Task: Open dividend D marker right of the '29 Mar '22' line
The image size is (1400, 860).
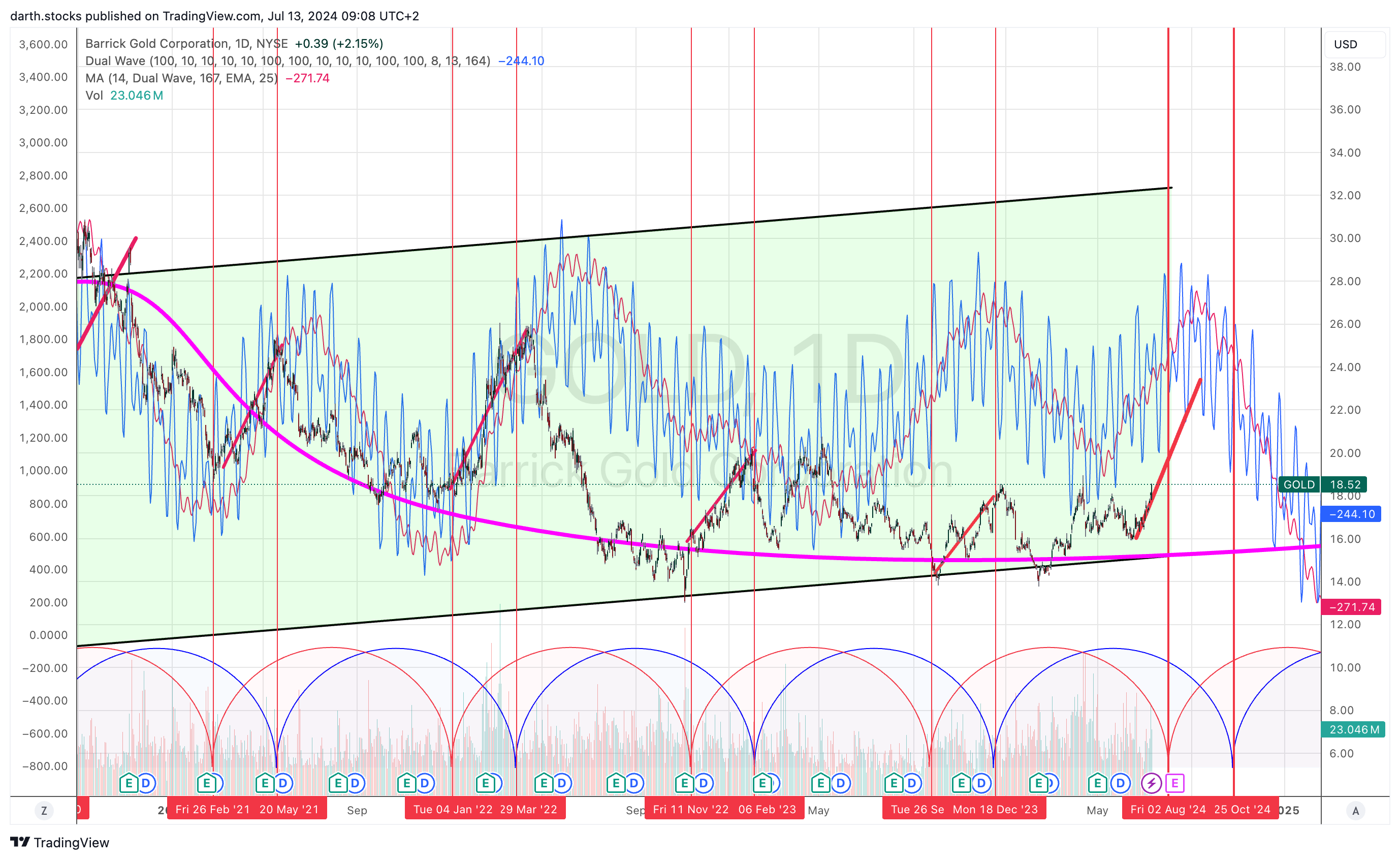Action: pyautogui.click(x=562, y=783)
